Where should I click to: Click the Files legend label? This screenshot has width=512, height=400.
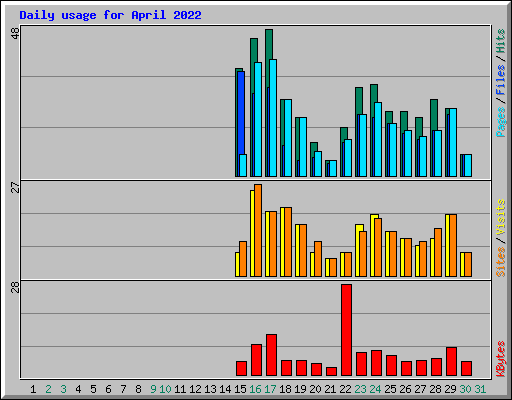pos(500,80)
